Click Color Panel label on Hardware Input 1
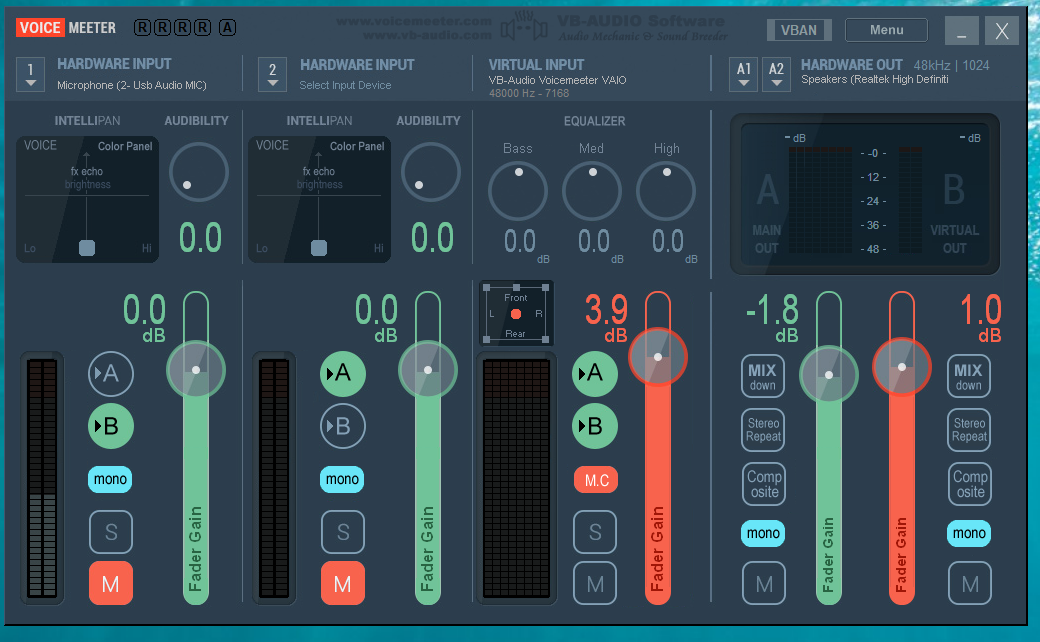This screenshot has height=642, width=1040. click(x=125, y=146)
